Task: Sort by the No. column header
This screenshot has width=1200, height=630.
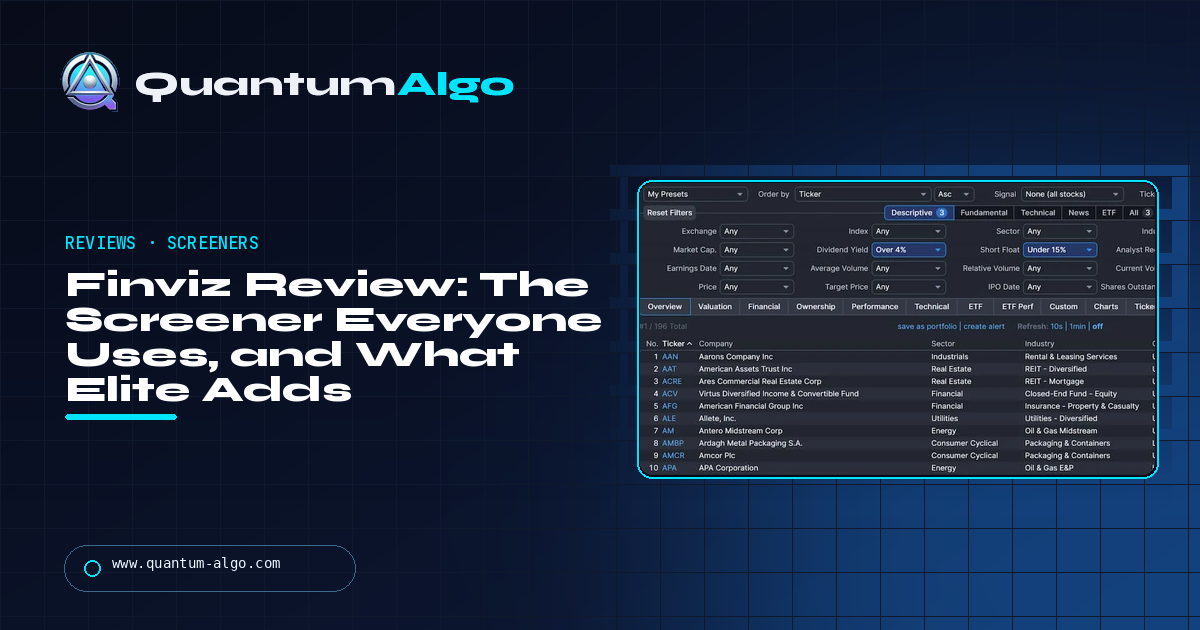Action: coord(652,344)
